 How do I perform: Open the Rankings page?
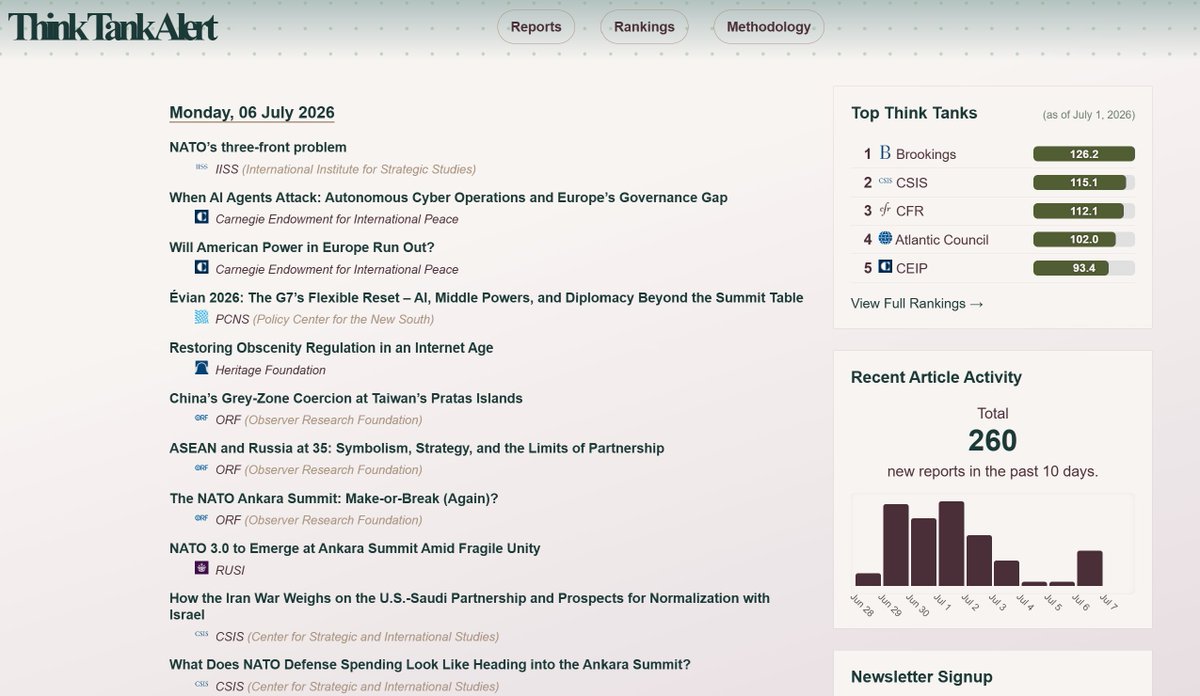[644, 27]
